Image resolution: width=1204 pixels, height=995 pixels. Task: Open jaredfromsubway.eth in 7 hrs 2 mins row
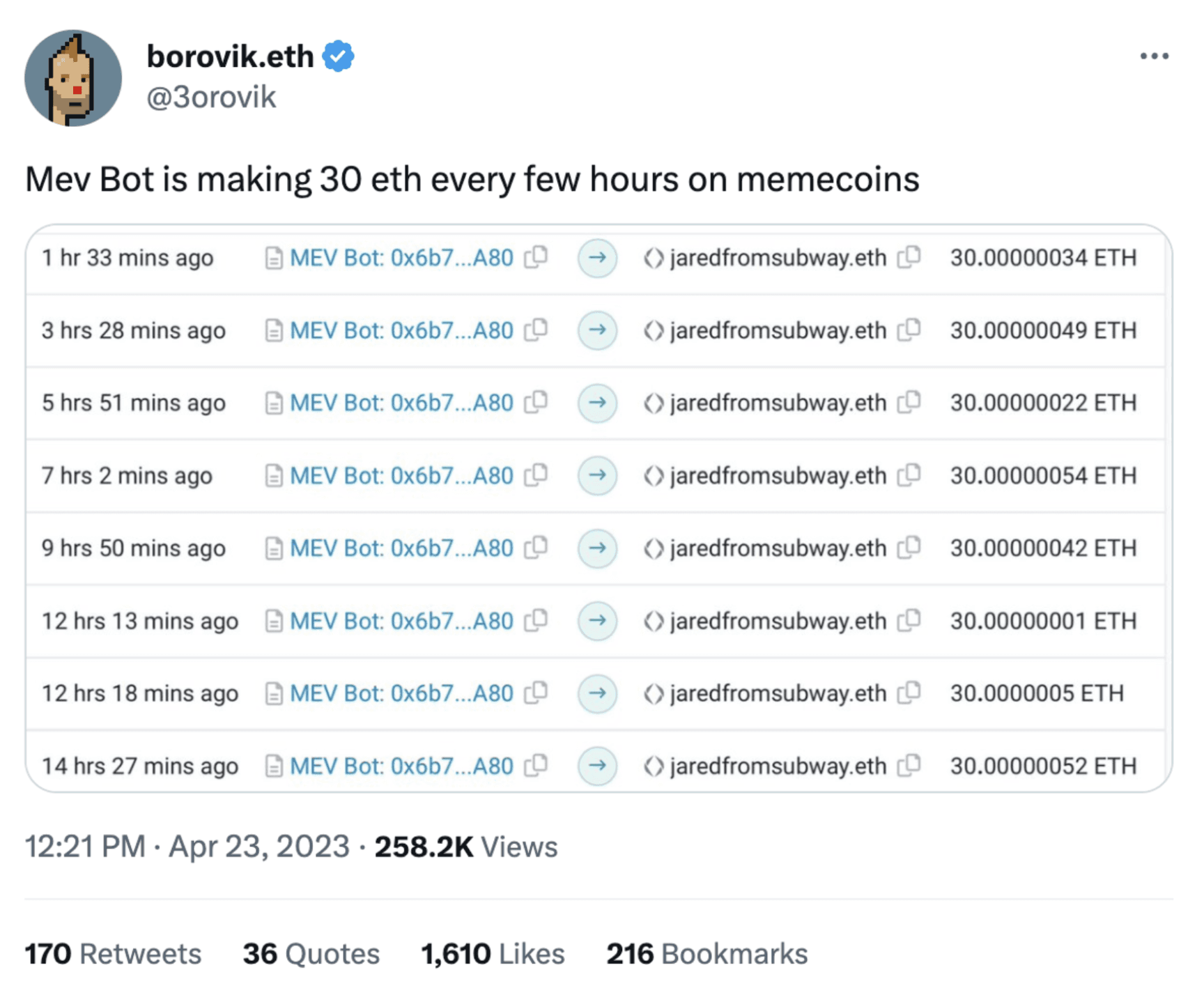pyautogui.click(x=778, y=476)
